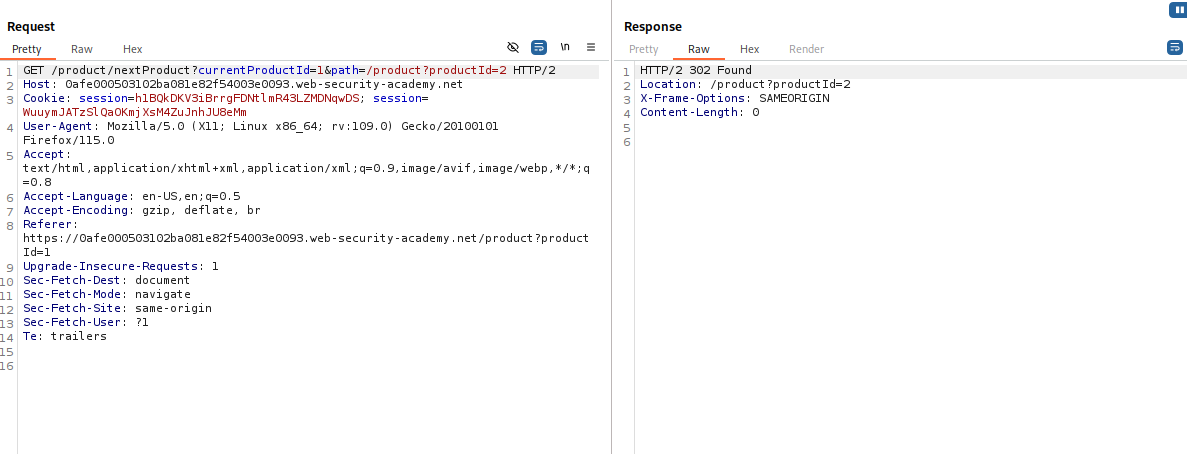Click the Referer header line

[48, 225]
